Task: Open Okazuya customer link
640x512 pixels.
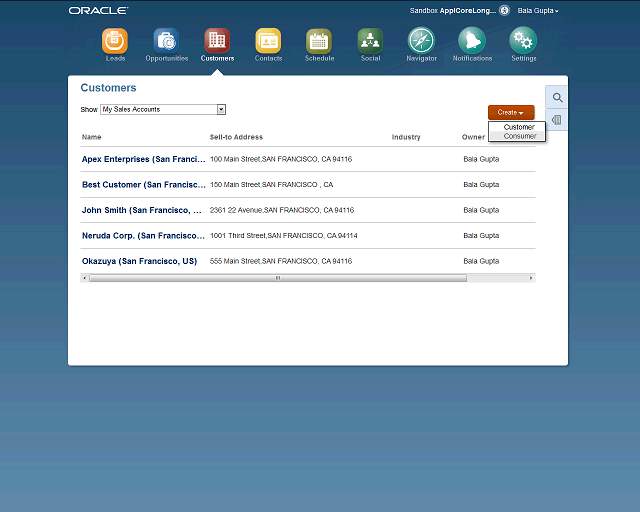Action: [139, 261]
